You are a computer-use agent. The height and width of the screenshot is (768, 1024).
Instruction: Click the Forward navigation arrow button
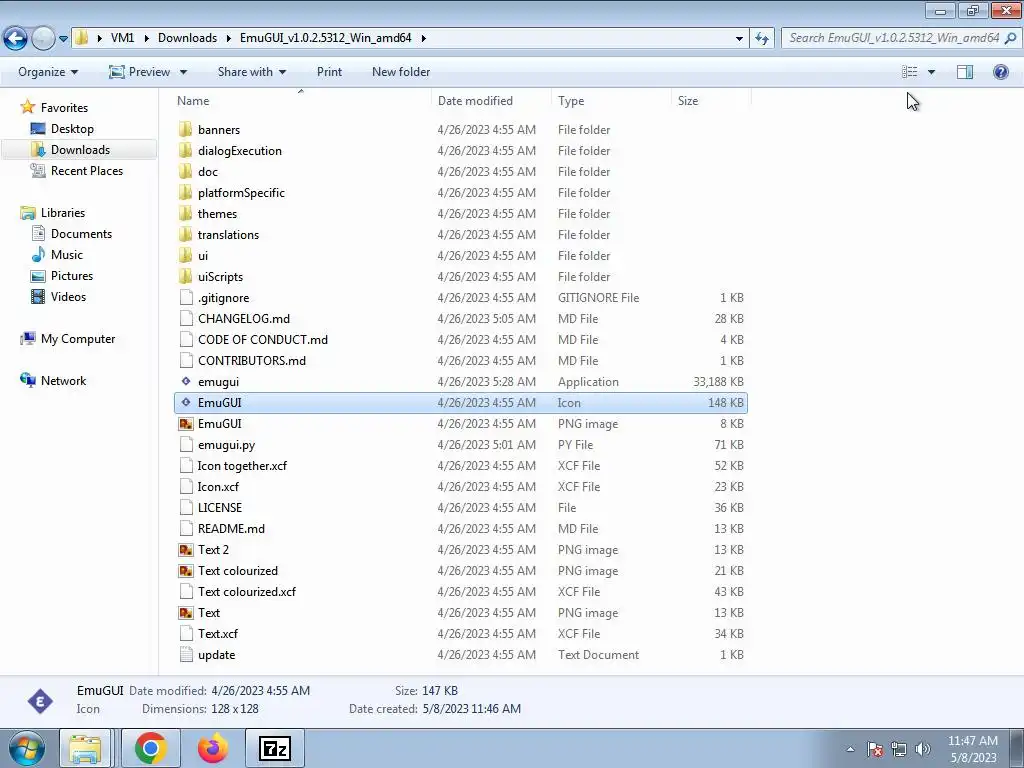43,38
